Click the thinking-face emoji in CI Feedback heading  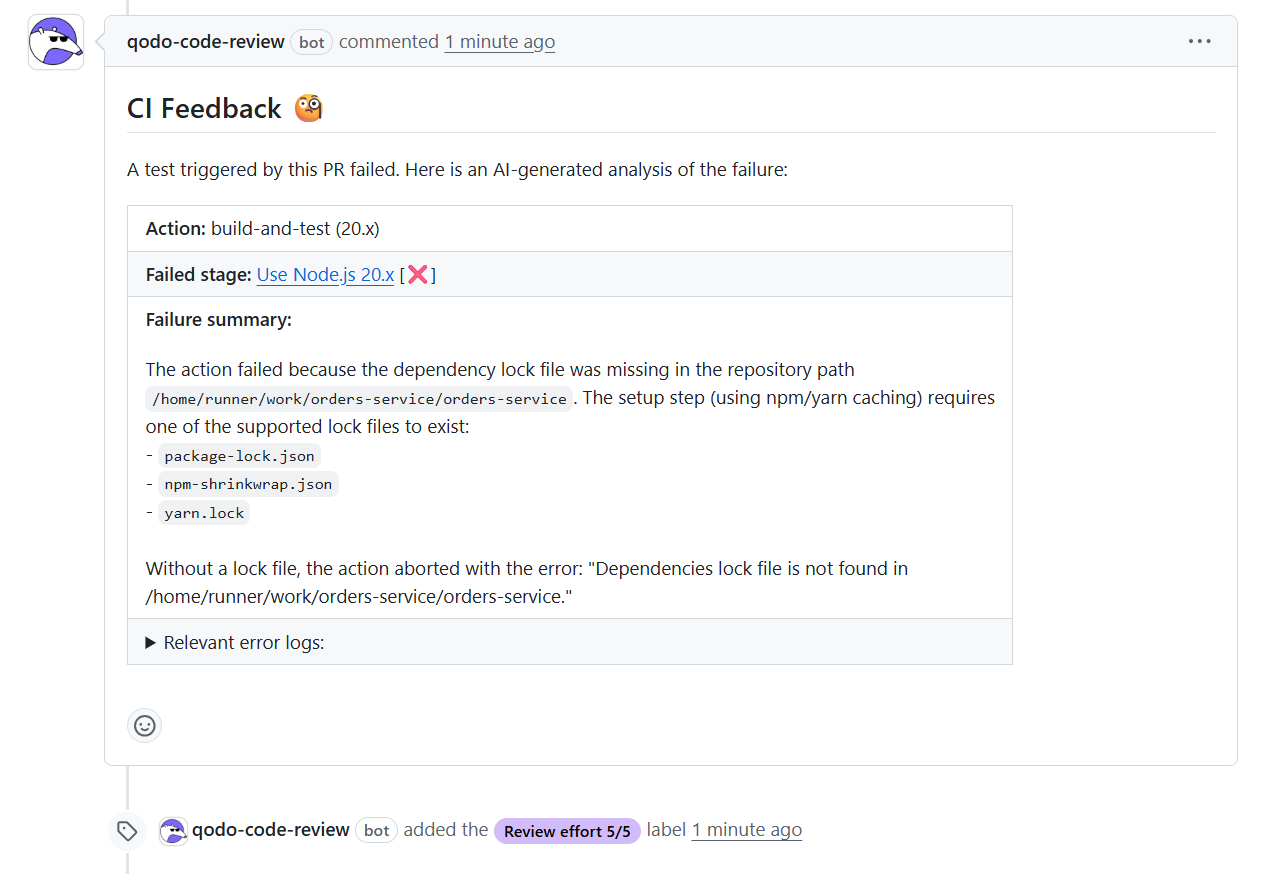click(307, 107)
